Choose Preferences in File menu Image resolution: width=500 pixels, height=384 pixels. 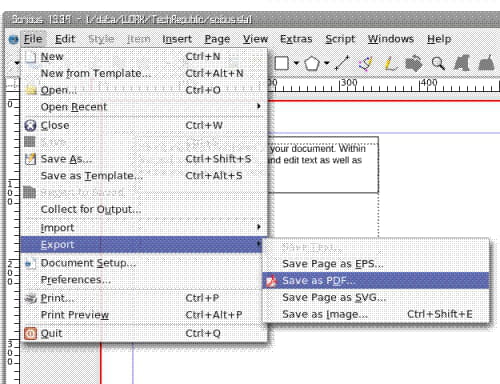pos(144,280)
